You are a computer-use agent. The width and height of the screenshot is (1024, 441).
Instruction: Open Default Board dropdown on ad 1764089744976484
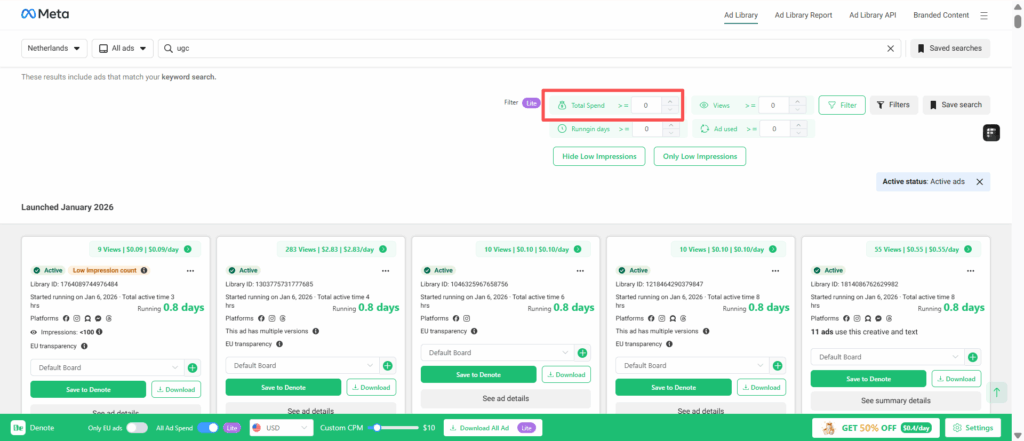[x=108, y=368]
